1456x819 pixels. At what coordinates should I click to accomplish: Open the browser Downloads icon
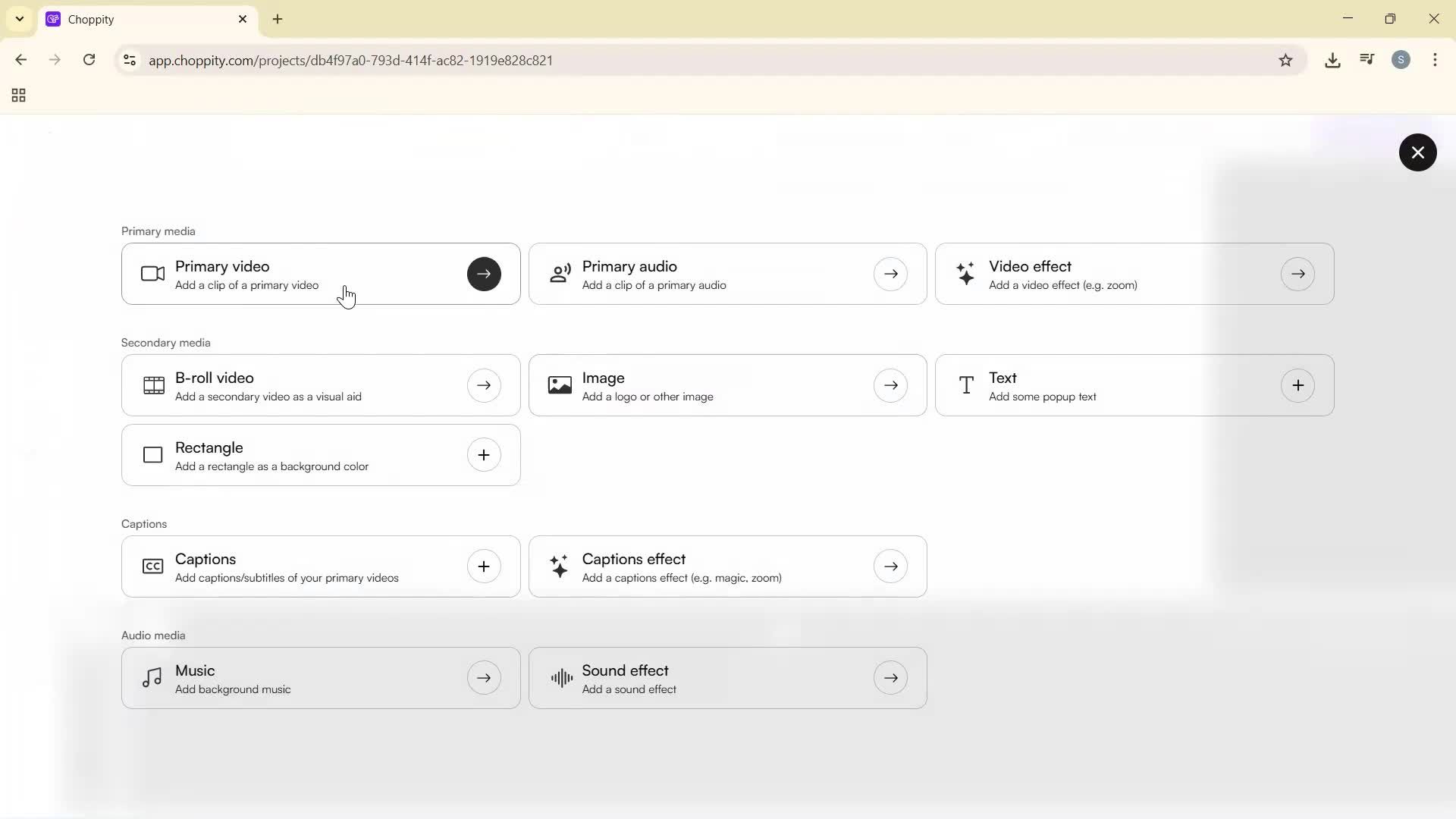click(1333, 60)
